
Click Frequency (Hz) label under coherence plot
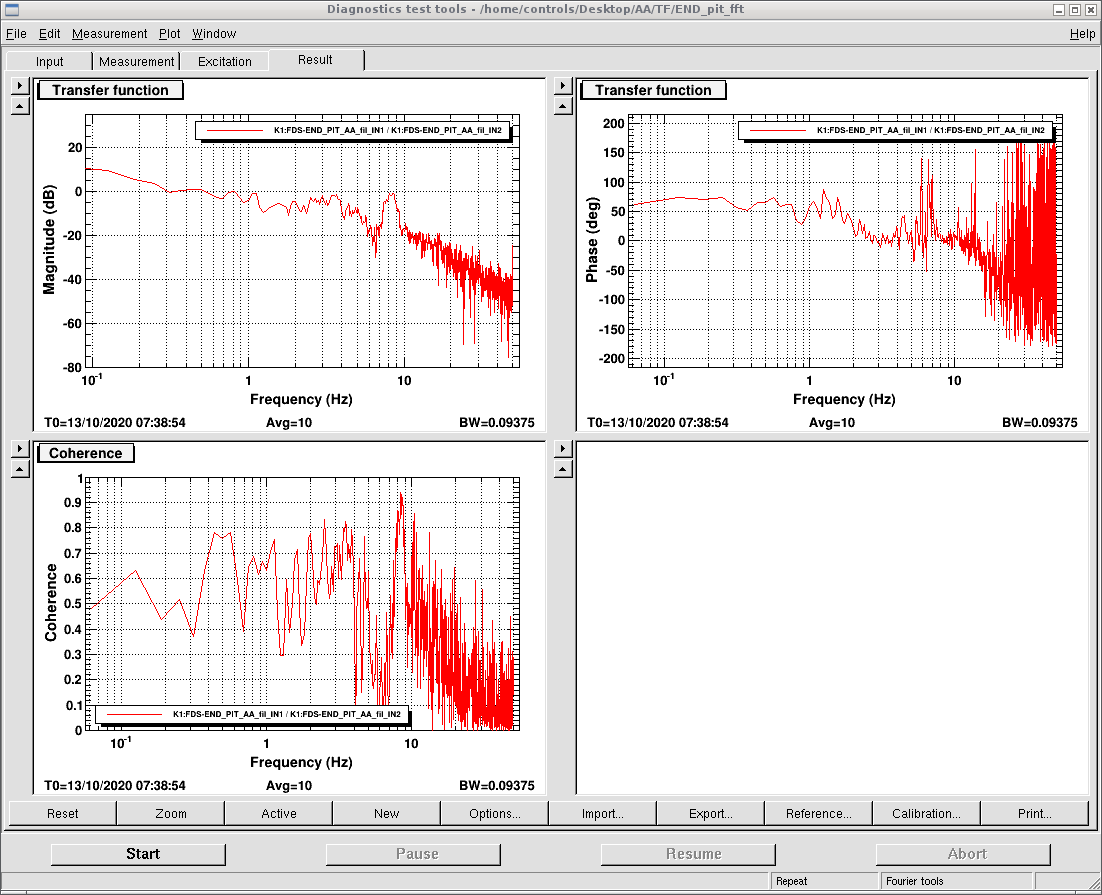(301, 761)
